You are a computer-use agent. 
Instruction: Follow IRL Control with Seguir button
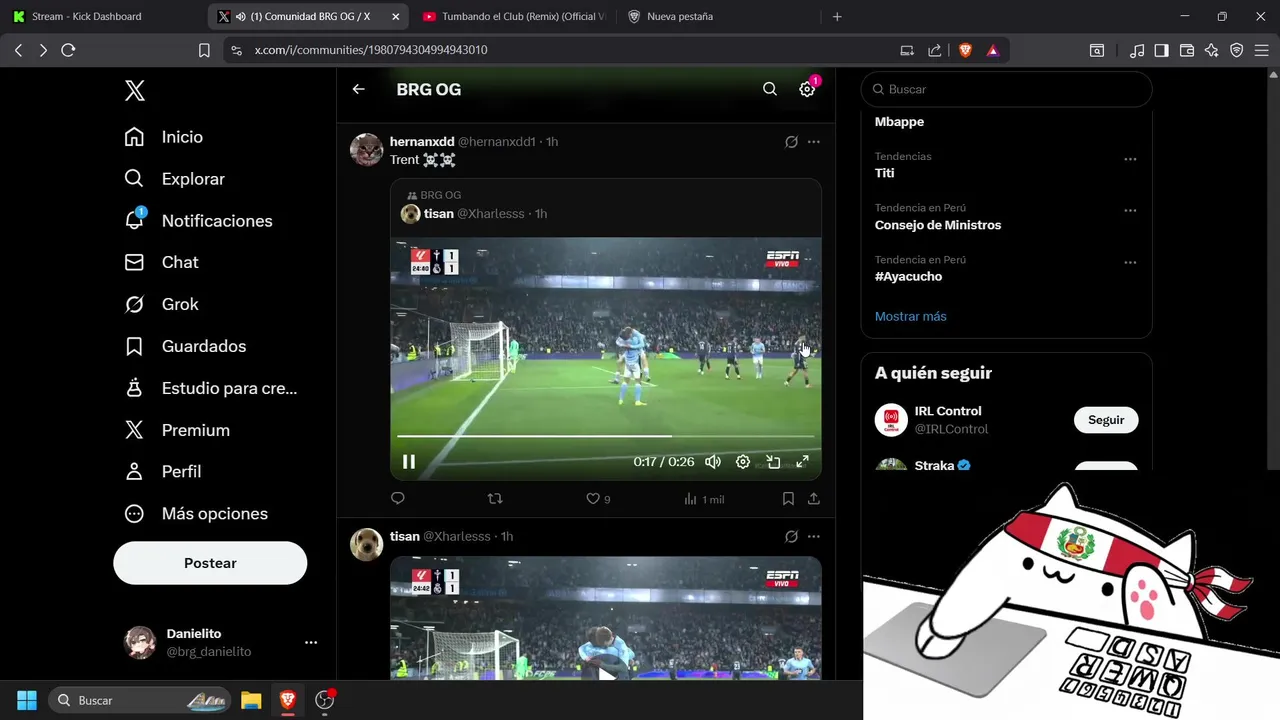(1106, 420)
